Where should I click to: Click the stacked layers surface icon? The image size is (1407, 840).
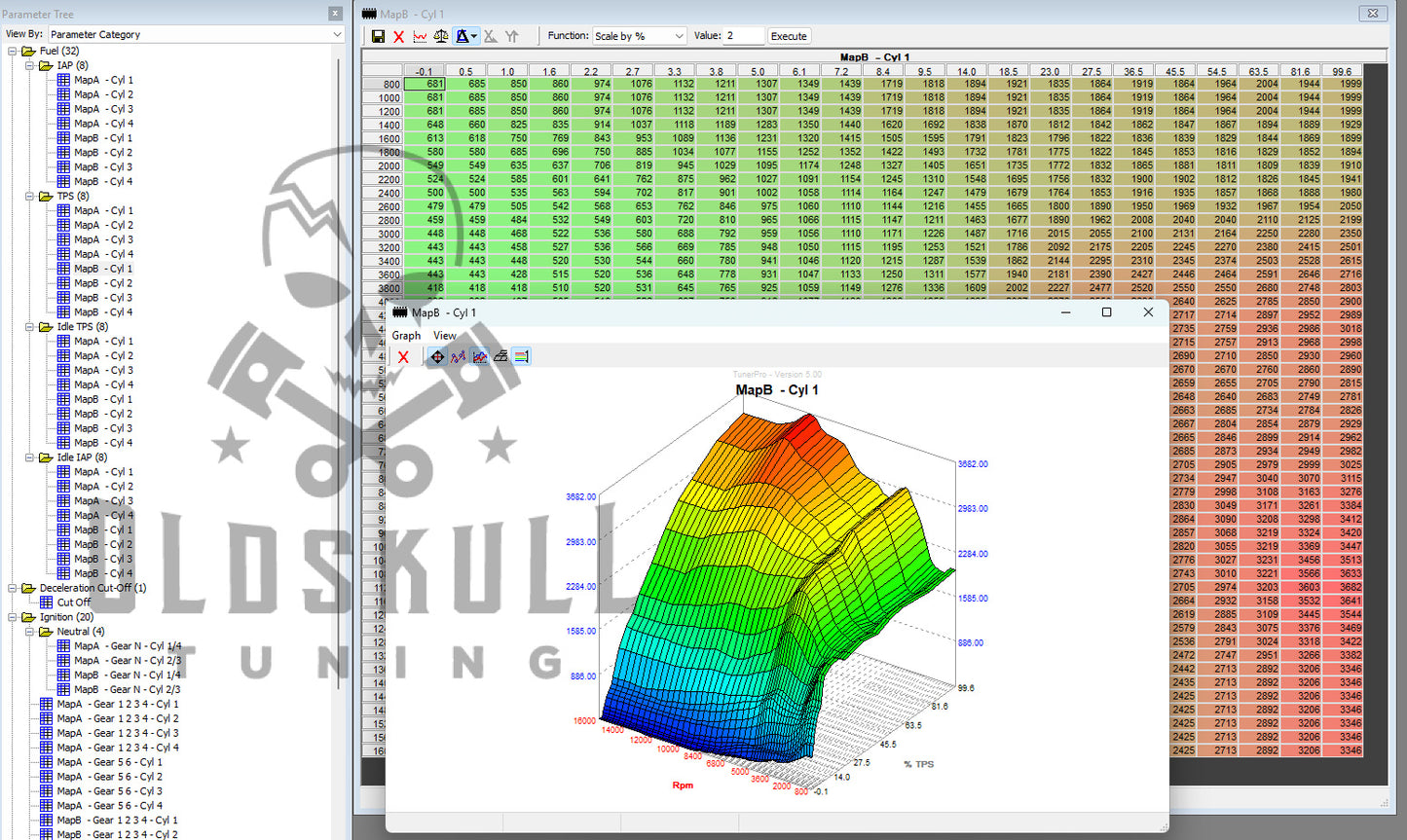tap(500, 357)
